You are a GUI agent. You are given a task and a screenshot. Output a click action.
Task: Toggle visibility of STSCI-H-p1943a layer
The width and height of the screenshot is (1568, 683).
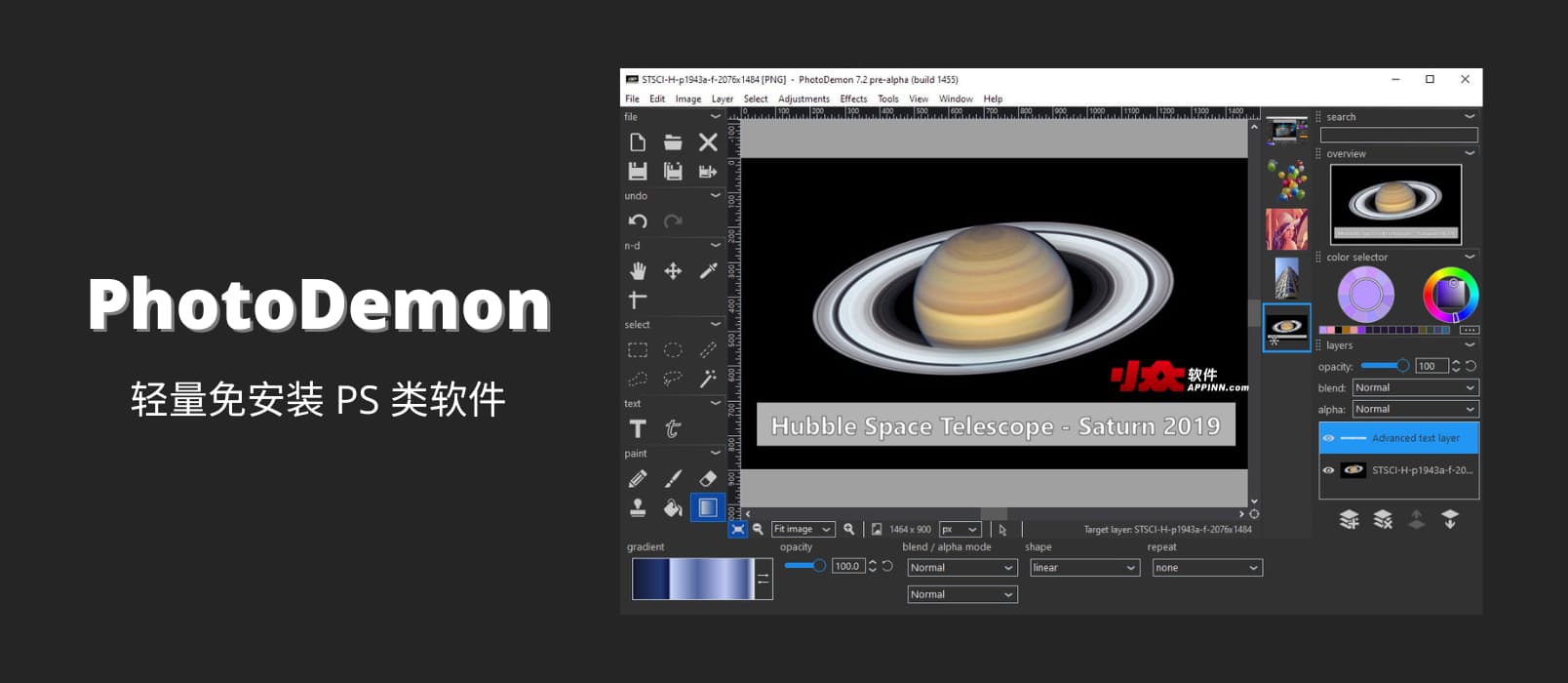pyautogui.click(x=1328, y=470)
